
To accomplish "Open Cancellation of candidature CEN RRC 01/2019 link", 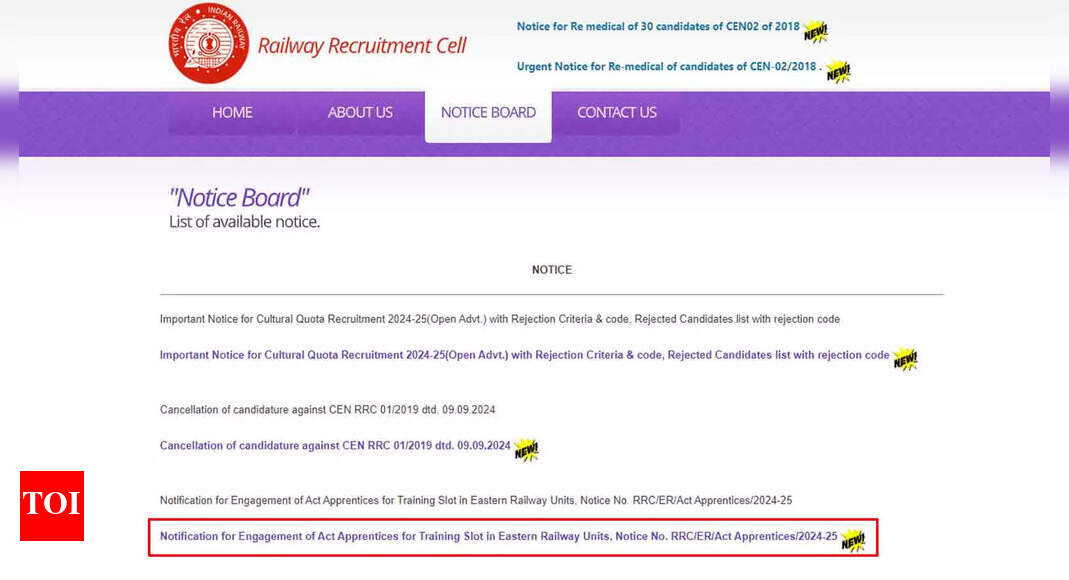I will click(333, 445).
